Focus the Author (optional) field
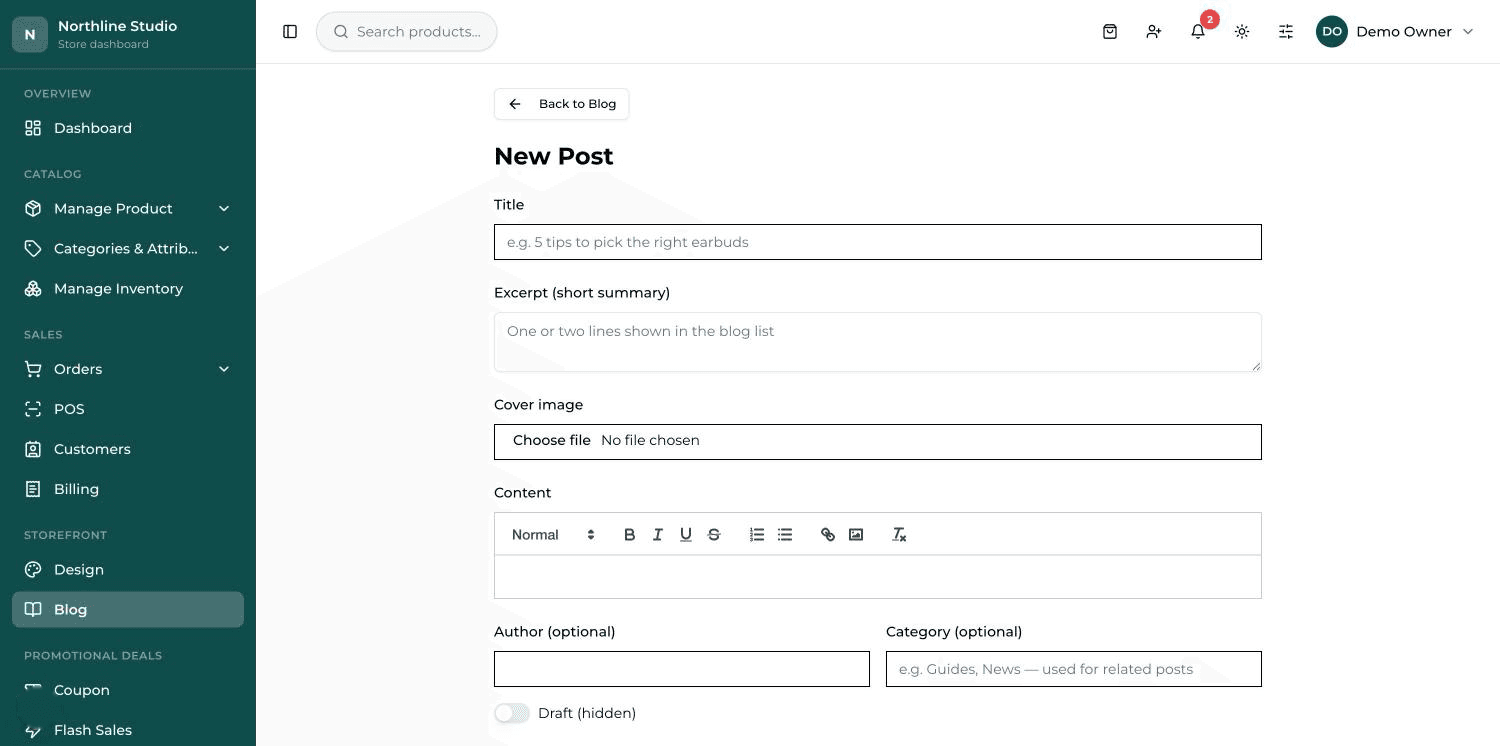 click(682, 669)
